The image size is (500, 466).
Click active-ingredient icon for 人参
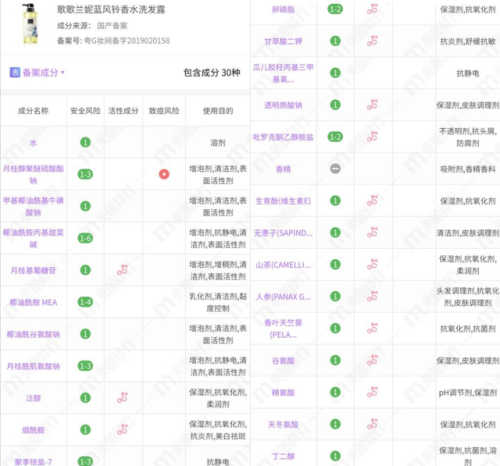coord(372,296)
